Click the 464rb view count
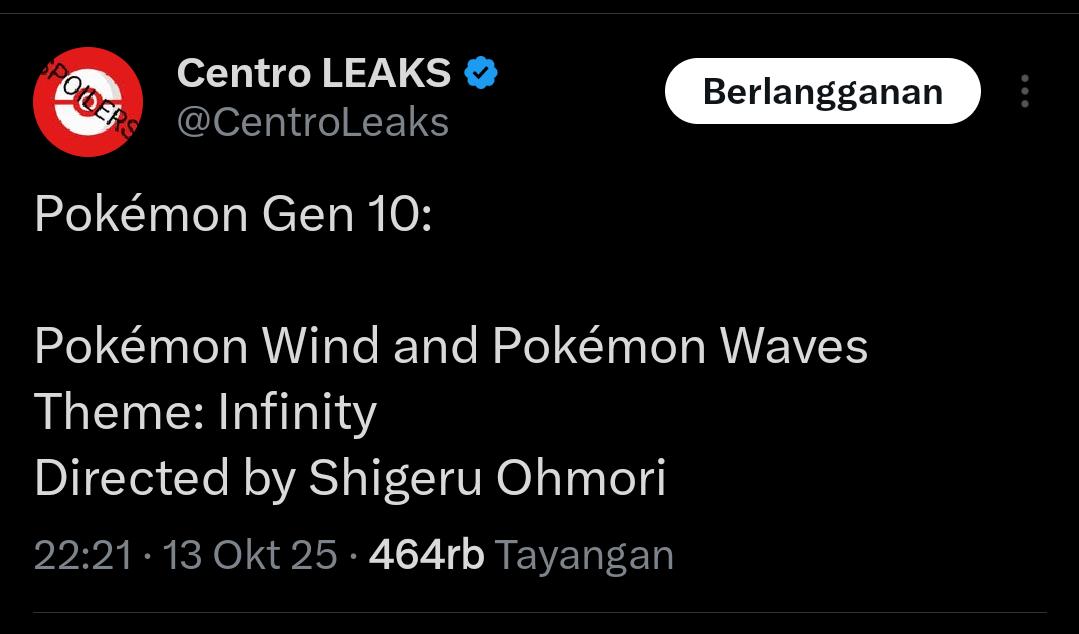Screen dimensions: 1079x634 tap(426, 555)
